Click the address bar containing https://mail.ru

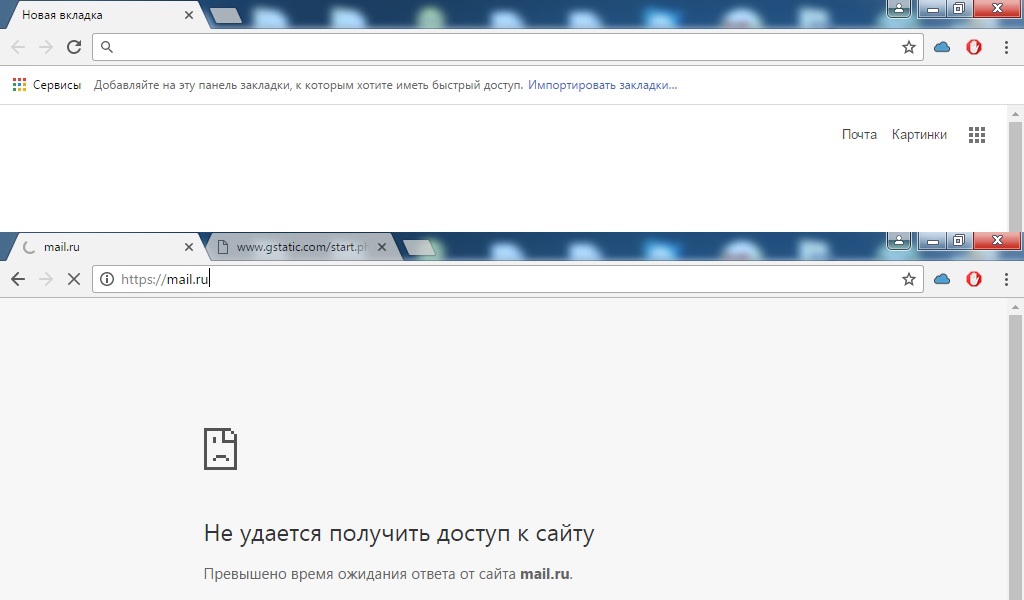[x=500, y=279]
